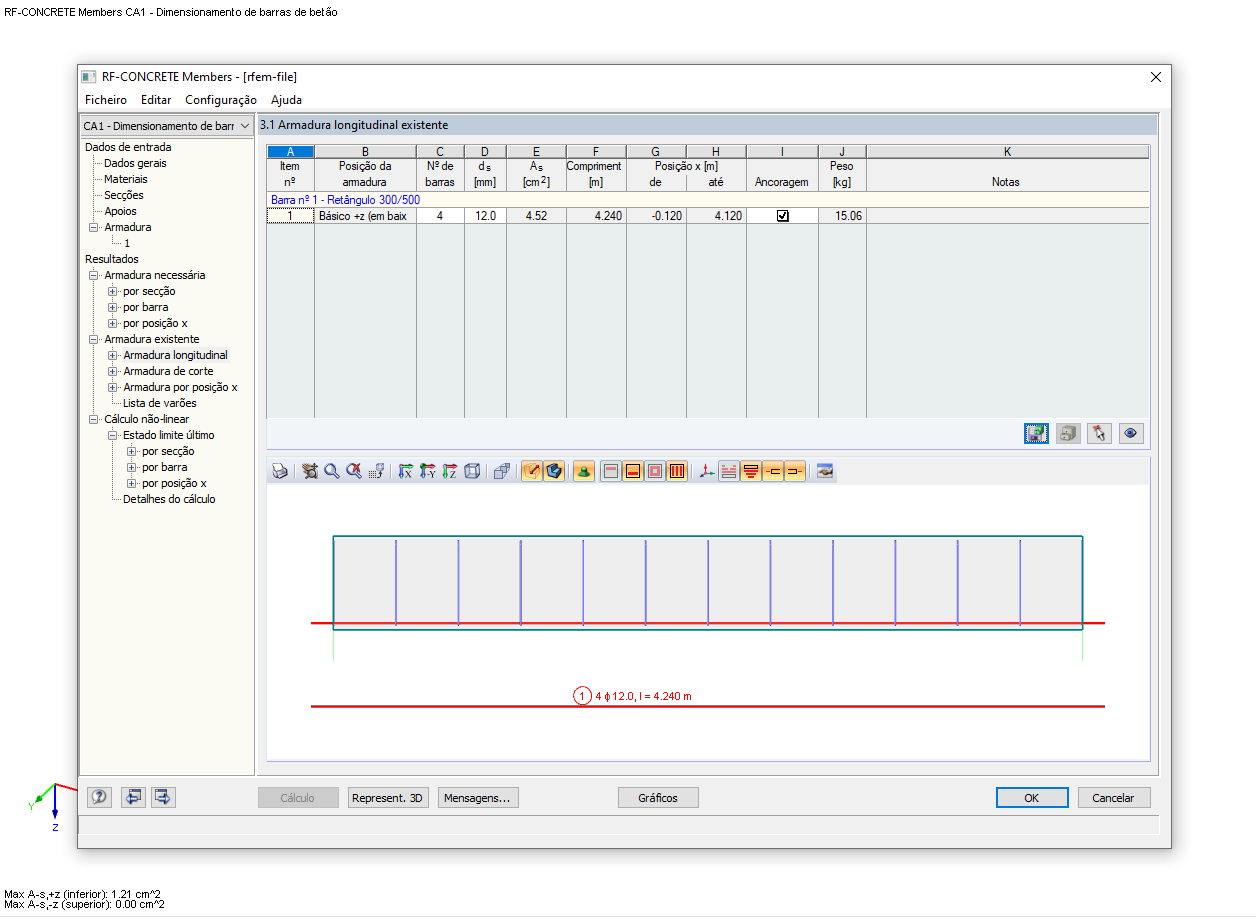Set view in Z direction
Screen dimensions: 1256x917
449,471
